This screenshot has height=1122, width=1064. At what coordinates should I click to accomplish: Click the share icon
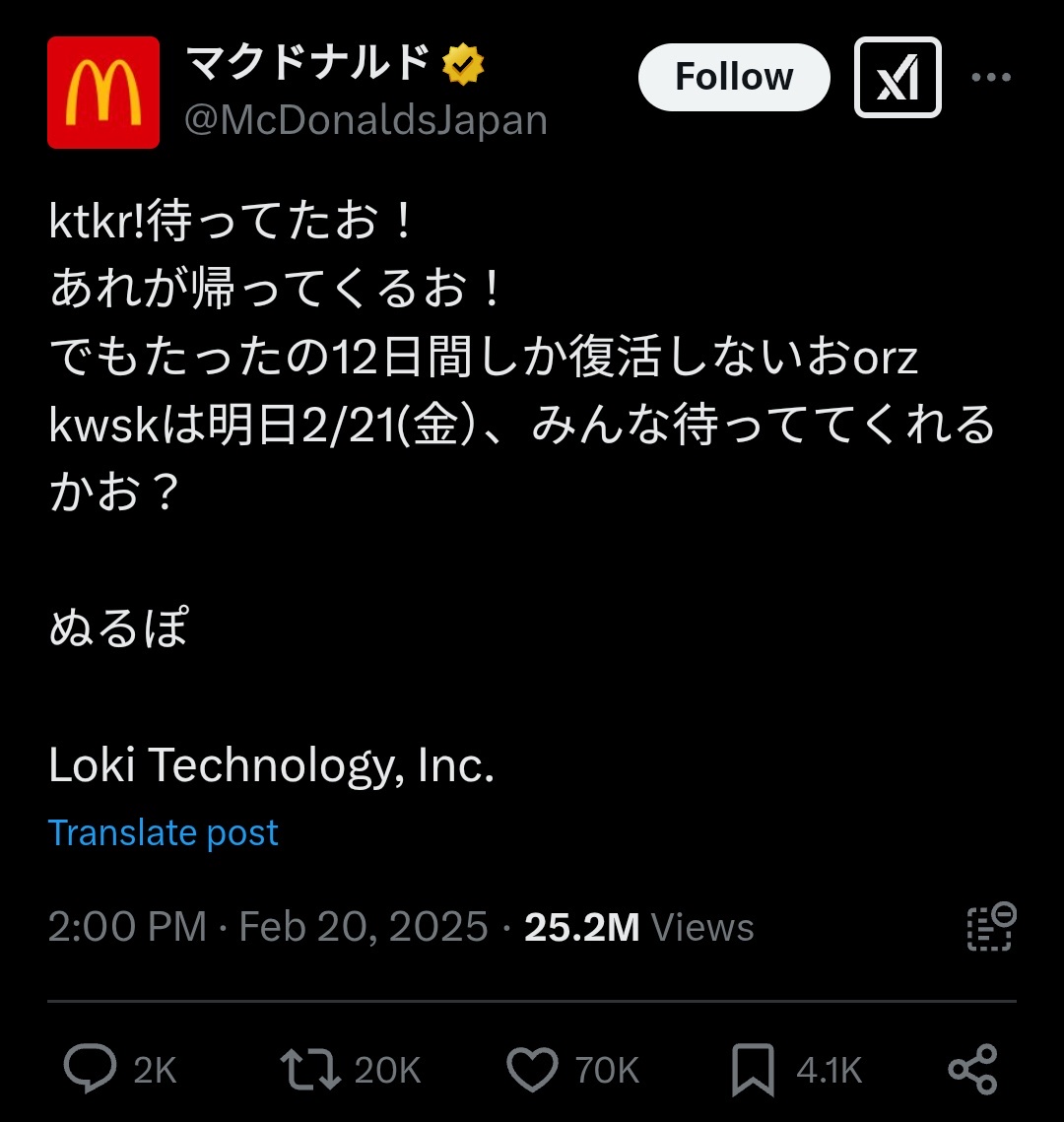972,1069
